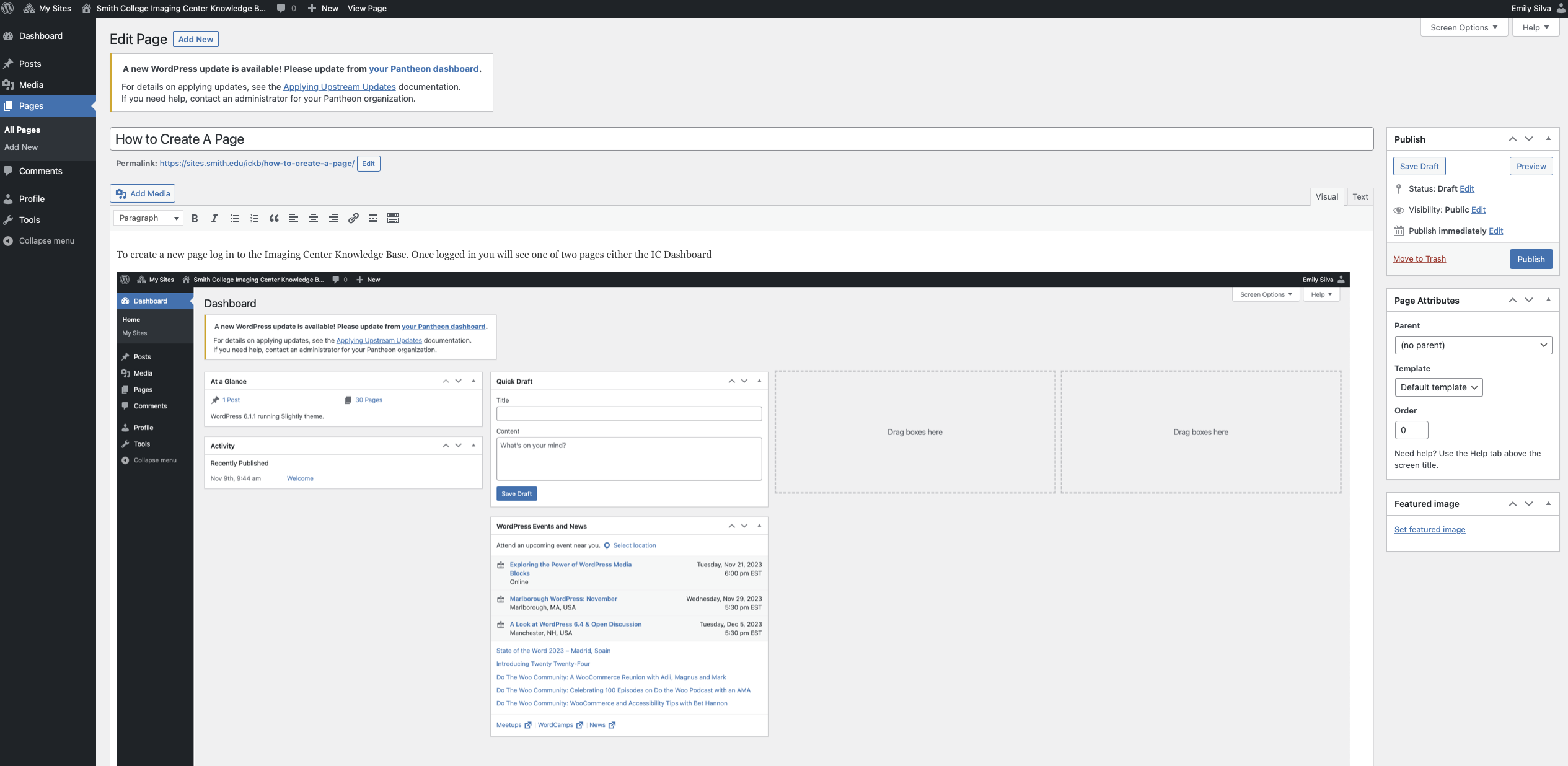This screenshot has height=766, width=1568.
Task: Apply blockquote formatting
Action: click(x=274, y=218)
